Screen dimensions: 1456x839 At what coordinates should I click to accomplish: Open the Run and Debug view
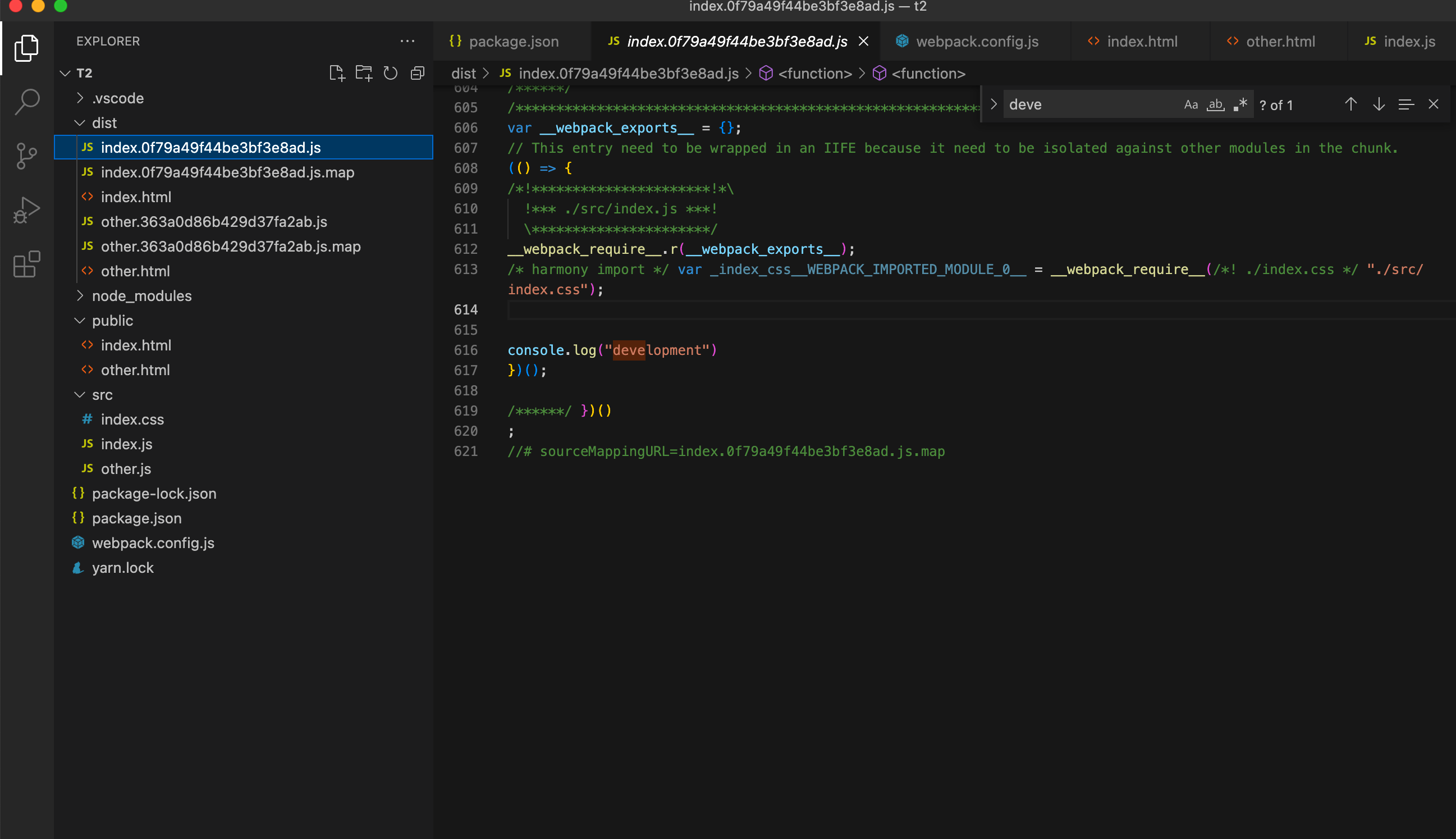26,211
